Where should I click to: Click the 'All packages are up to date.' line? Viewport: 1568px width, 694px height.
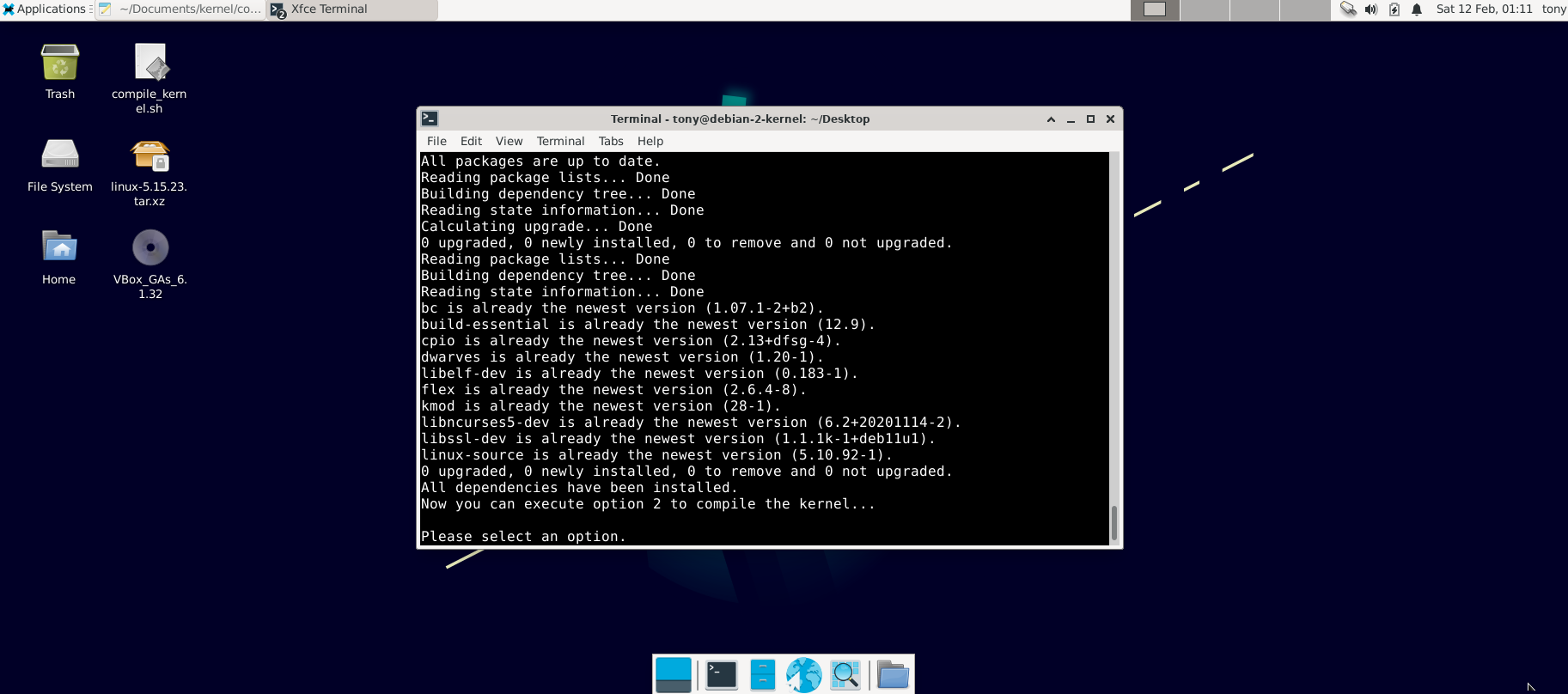click(x=540, y=161)
